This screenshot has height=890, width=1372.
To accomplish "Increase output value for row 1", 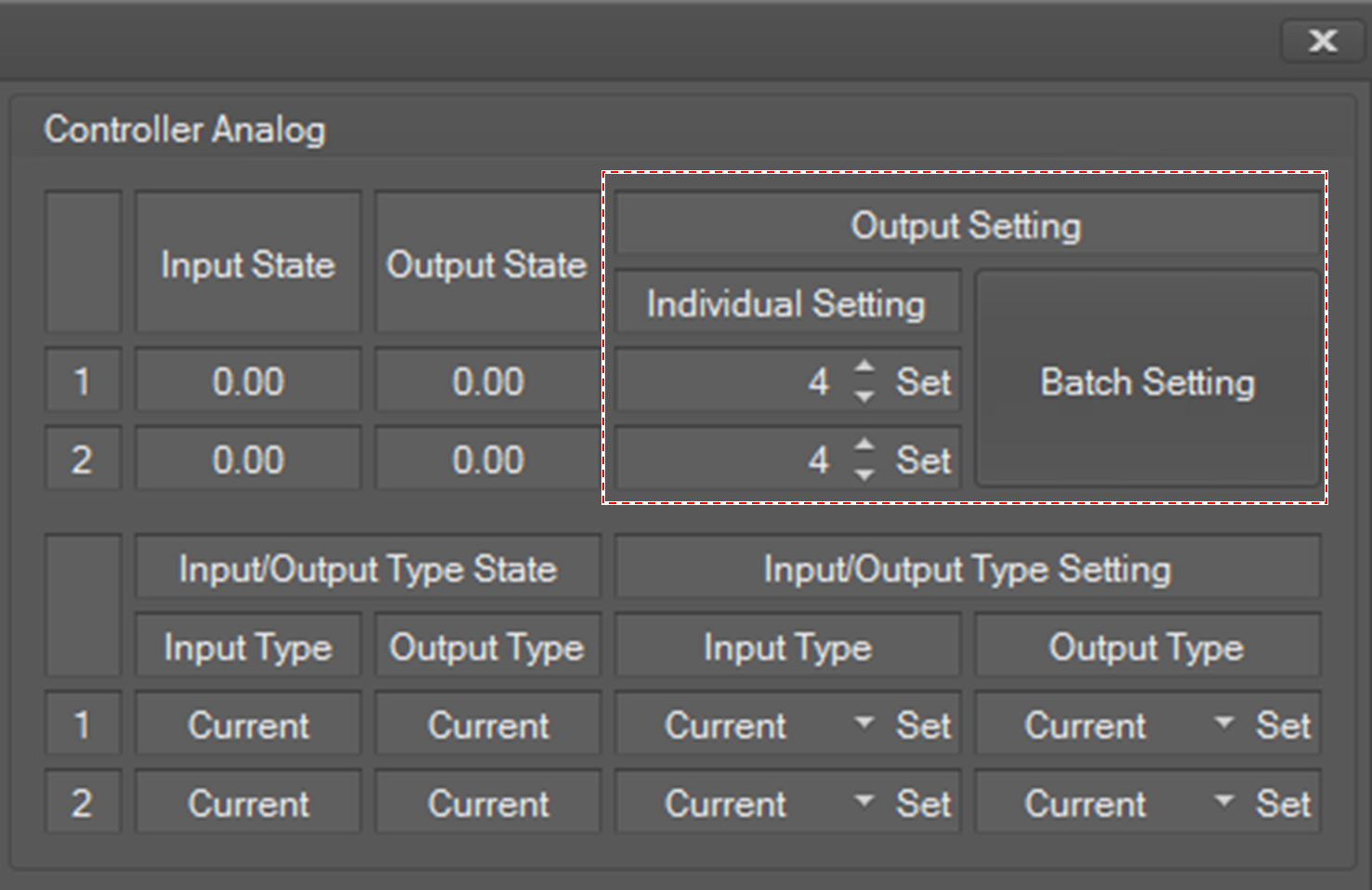I will click(864, 367).
